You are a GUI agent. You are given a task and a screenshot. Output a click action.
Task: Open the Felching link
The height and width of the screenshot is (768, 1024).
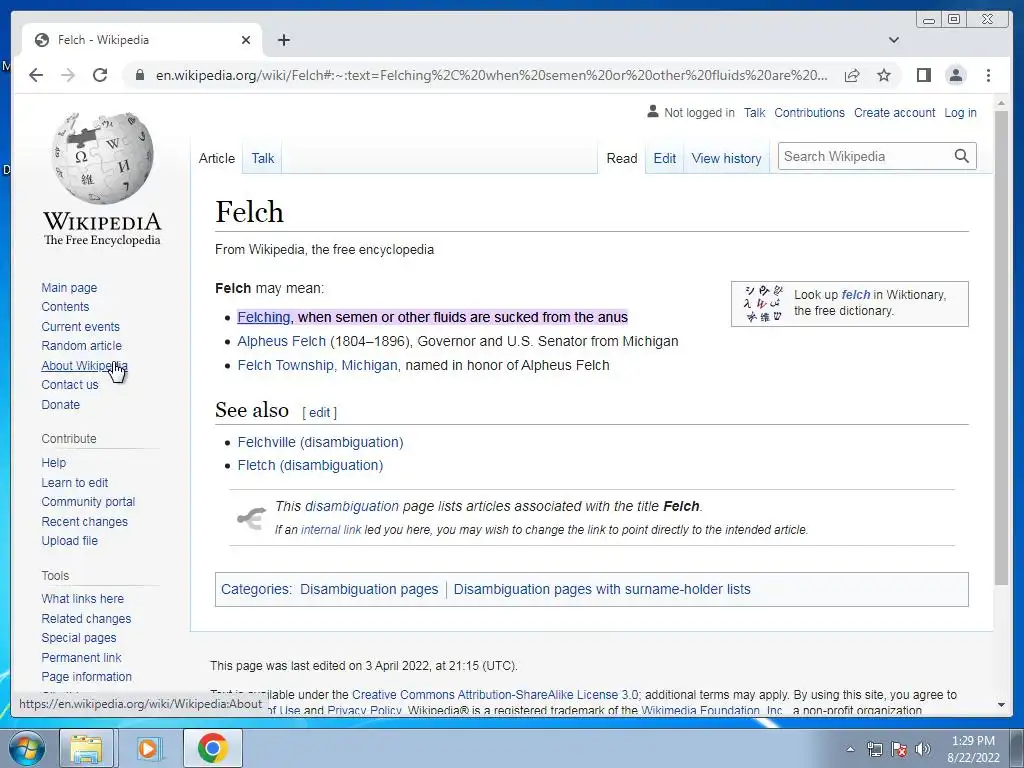(264, 317)
